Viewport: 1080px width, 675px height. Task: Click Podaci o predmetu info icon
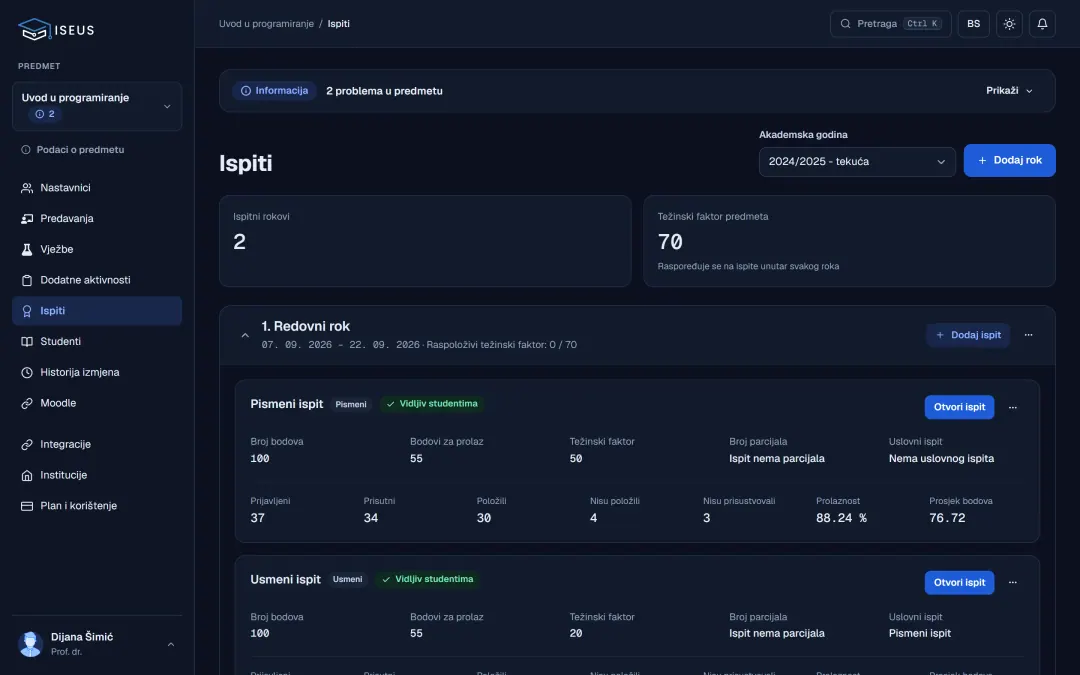(x=25, y=149)
